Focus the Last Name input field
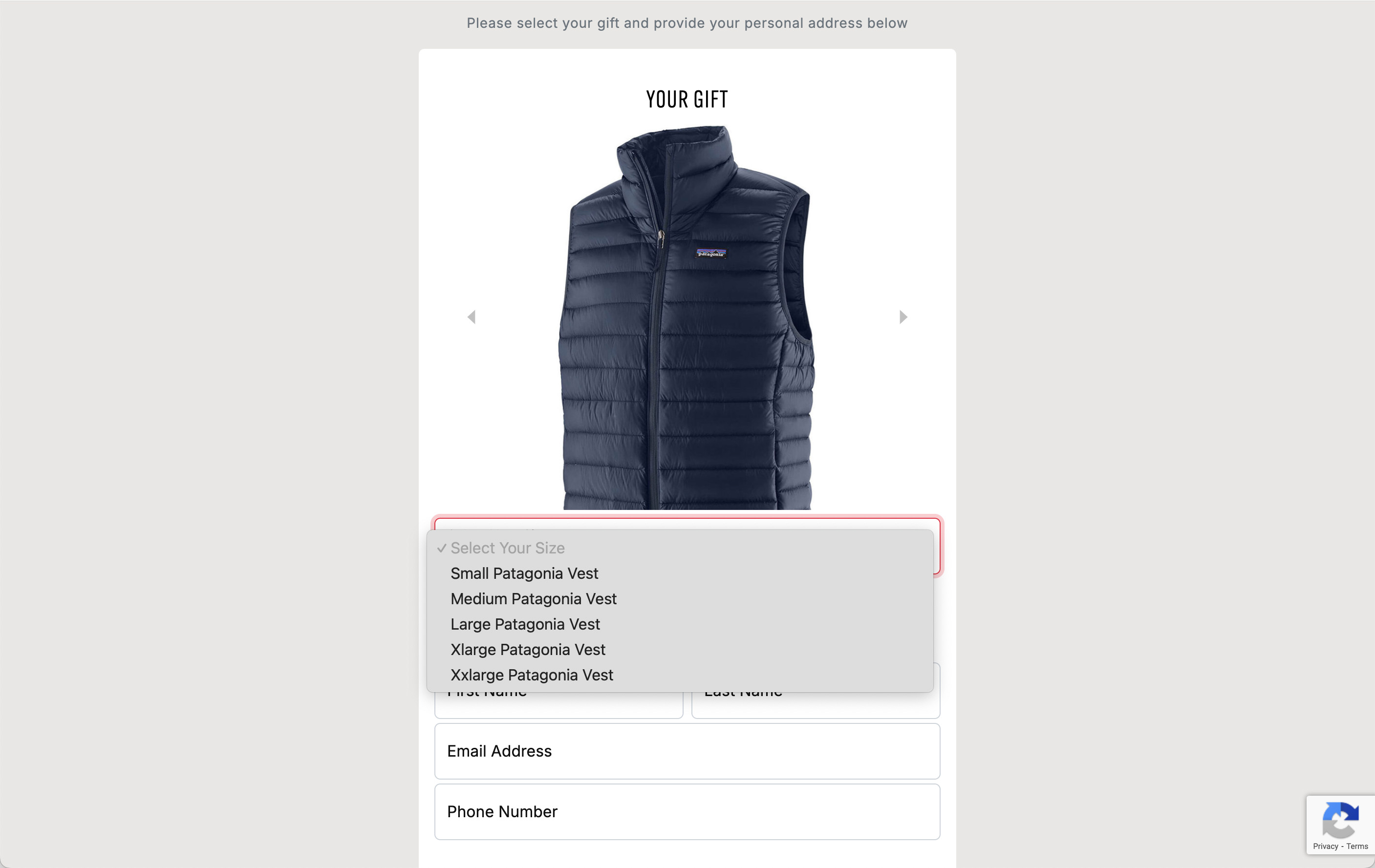Viewport: 1375px width, 868px height. point(816,705)
